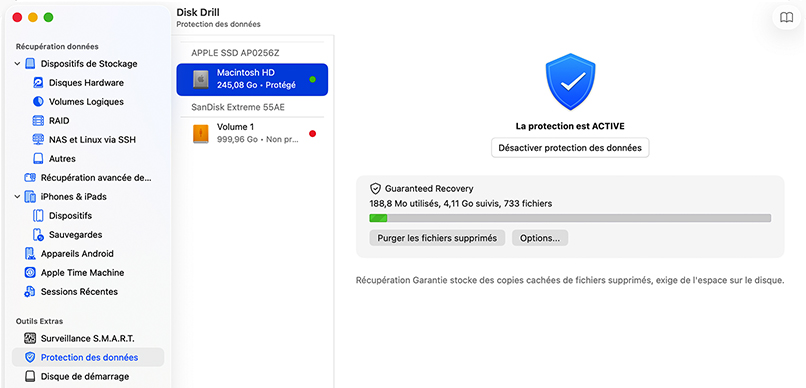Open Disques Hardware in the sidebar

[x=86, y=83]
